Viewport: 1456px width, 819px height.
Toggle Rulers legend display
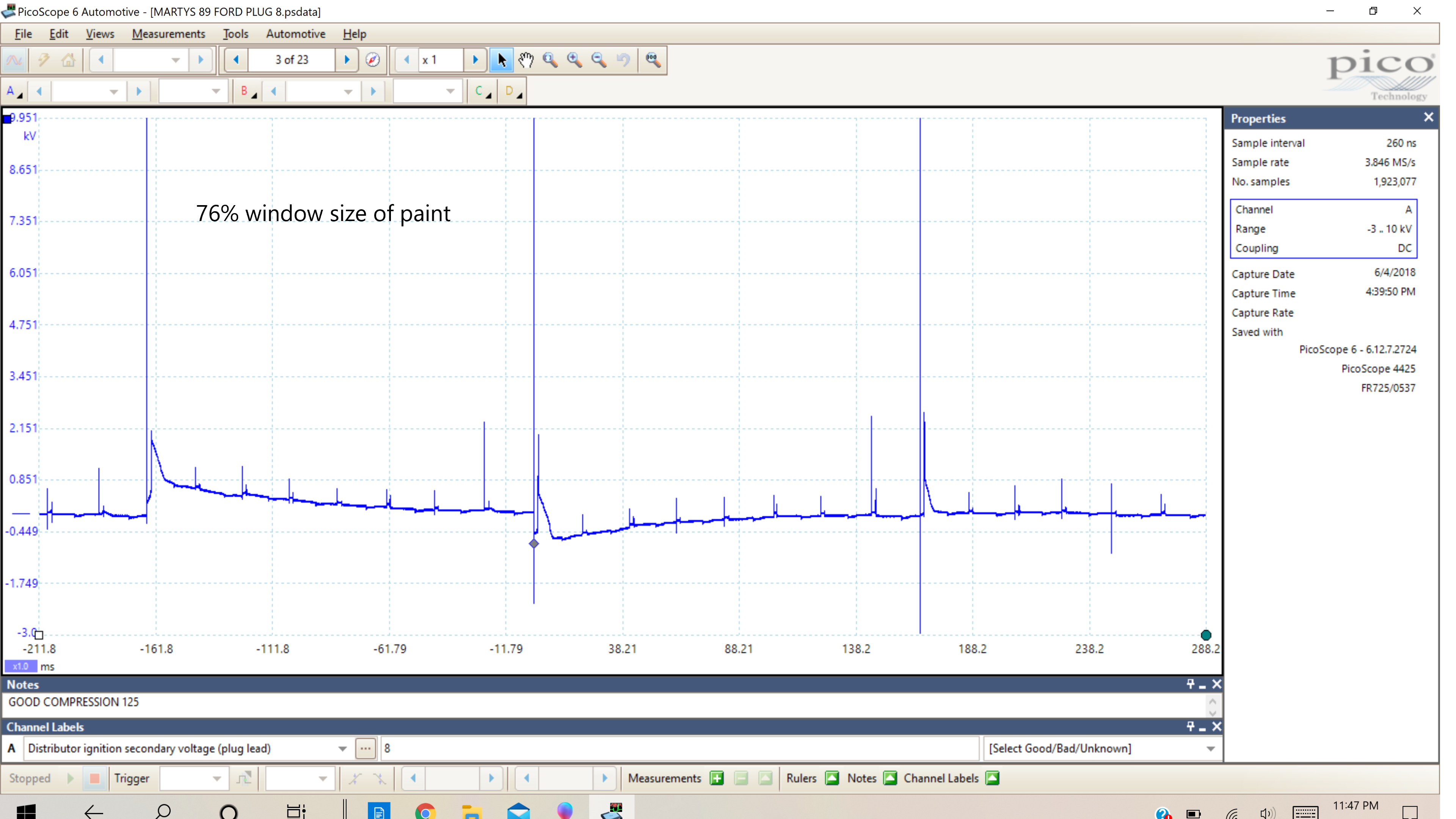(832, 779)
